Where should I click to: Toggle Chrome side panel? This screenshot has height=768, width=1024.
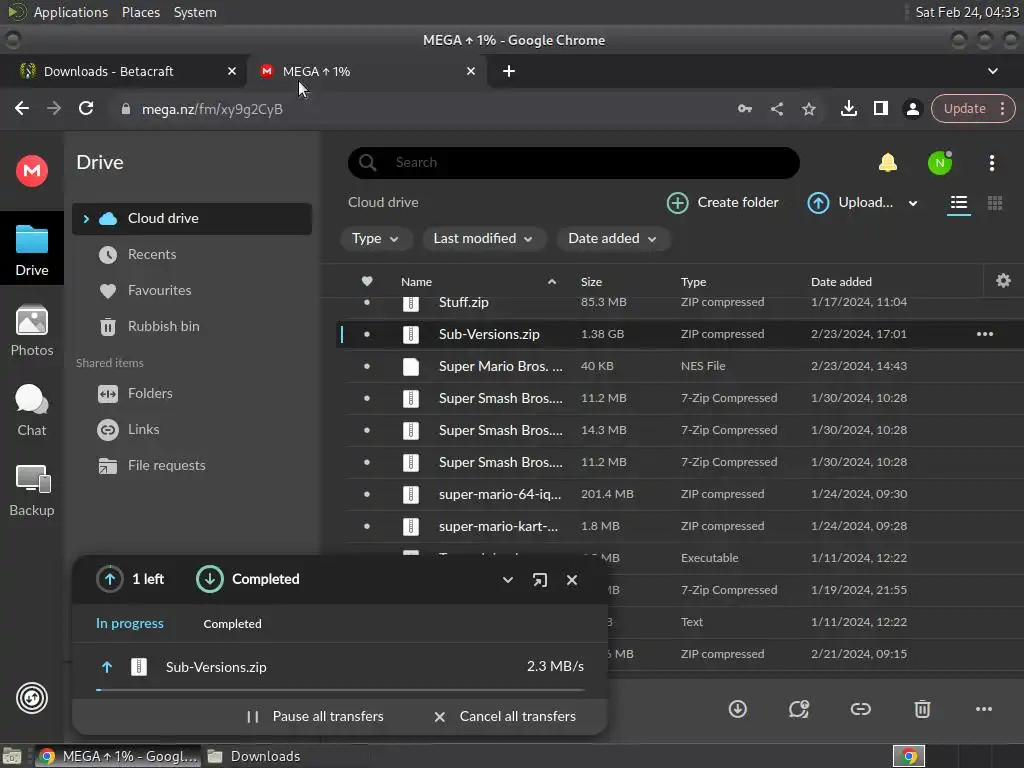(880, 108)
